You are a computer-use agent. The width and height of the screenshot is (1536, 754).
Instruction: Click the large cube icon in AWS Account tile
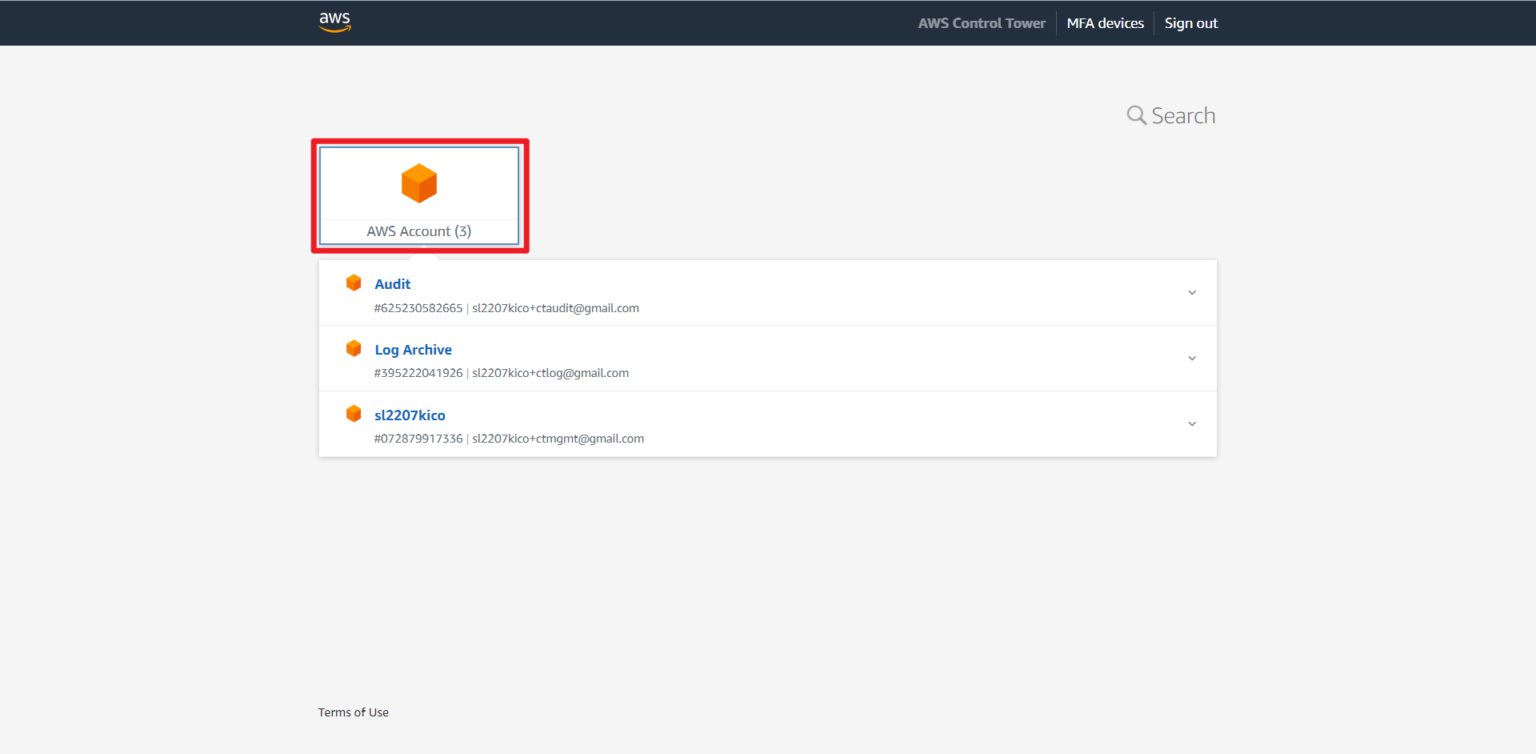point(418,182)
